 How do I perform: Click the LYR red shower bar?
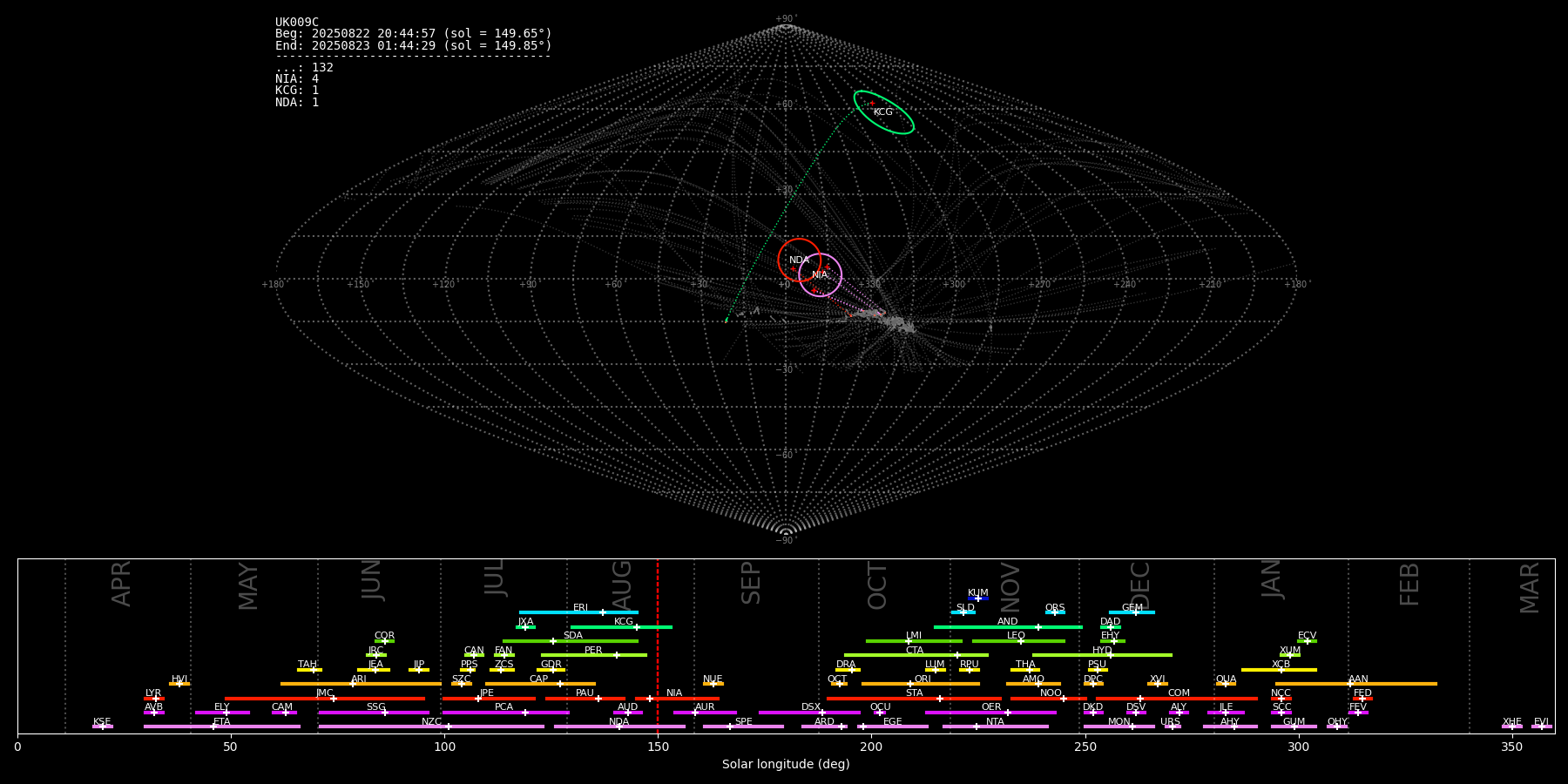point(154,699)
